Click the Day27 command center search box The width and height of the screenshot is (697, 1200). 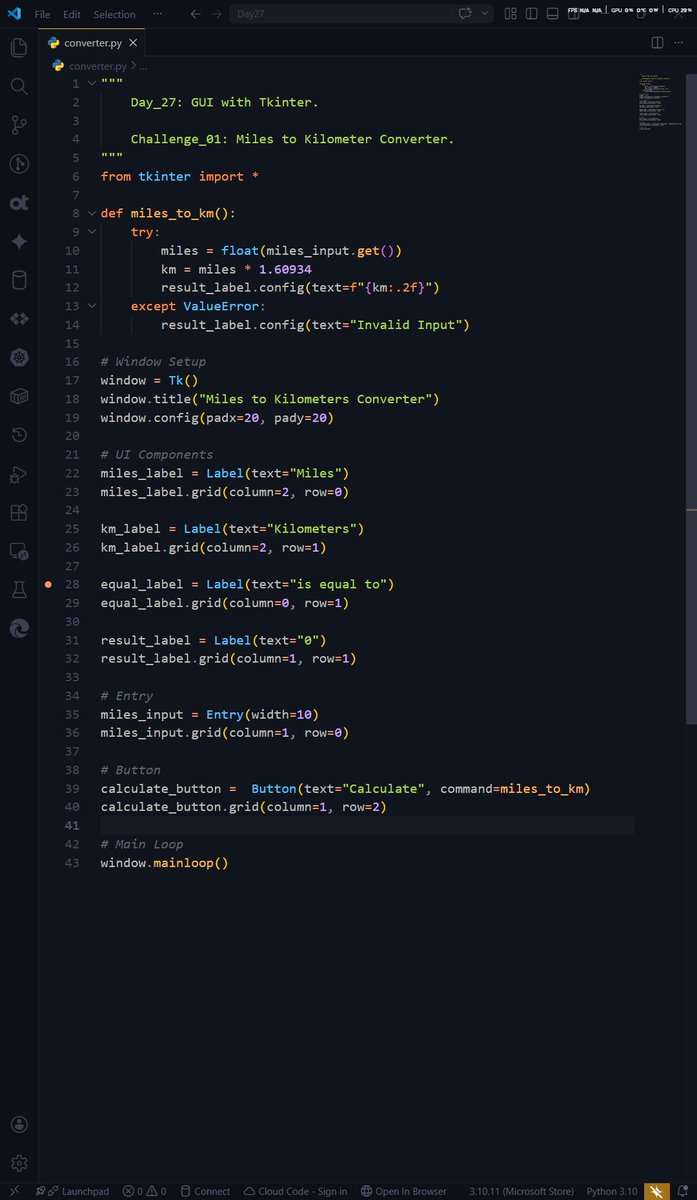click(x=342, y=14)
